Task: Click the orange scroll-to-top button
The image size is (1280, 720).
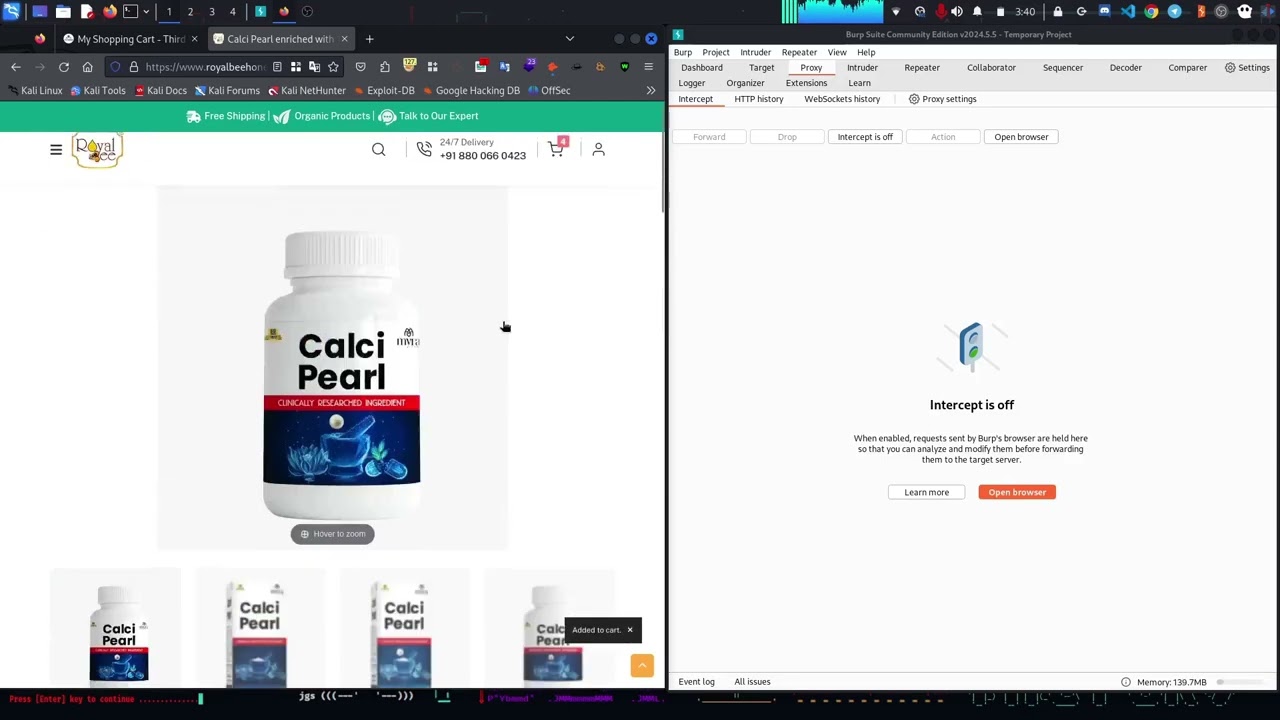Action: [x=642, y=666]
